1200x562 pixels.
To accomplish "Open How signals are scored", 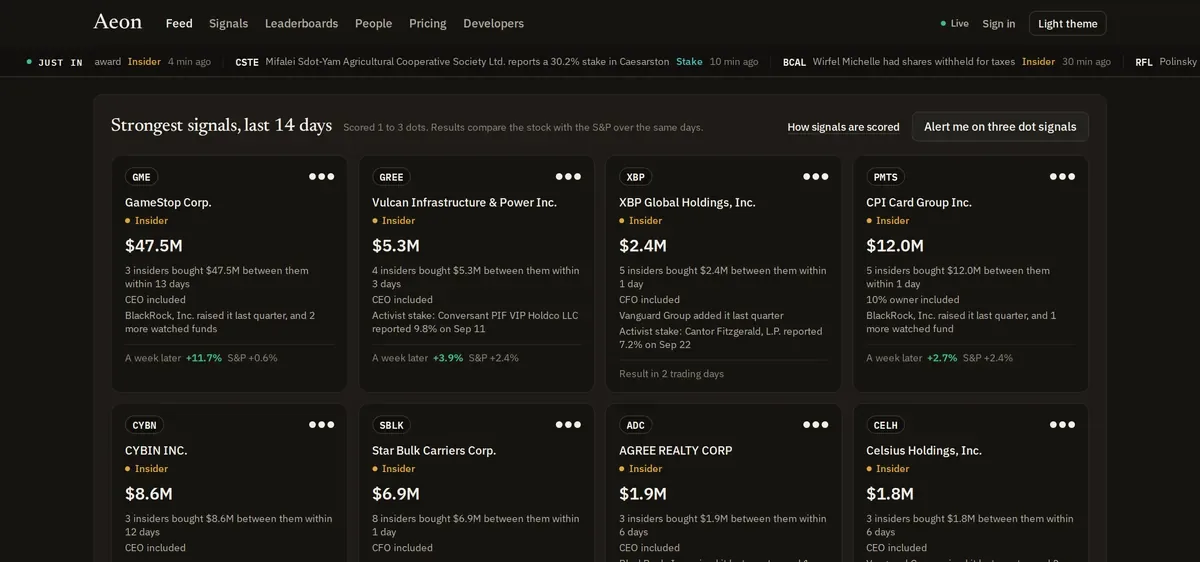I will pyautogui.click(x=843, y=127).
